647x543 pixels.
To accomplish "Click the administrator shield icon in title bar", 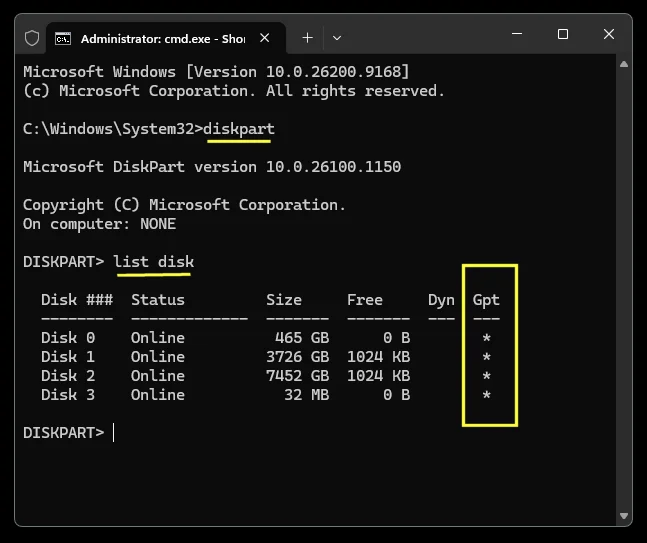I will pyautogui.click(x=32, y=38).
